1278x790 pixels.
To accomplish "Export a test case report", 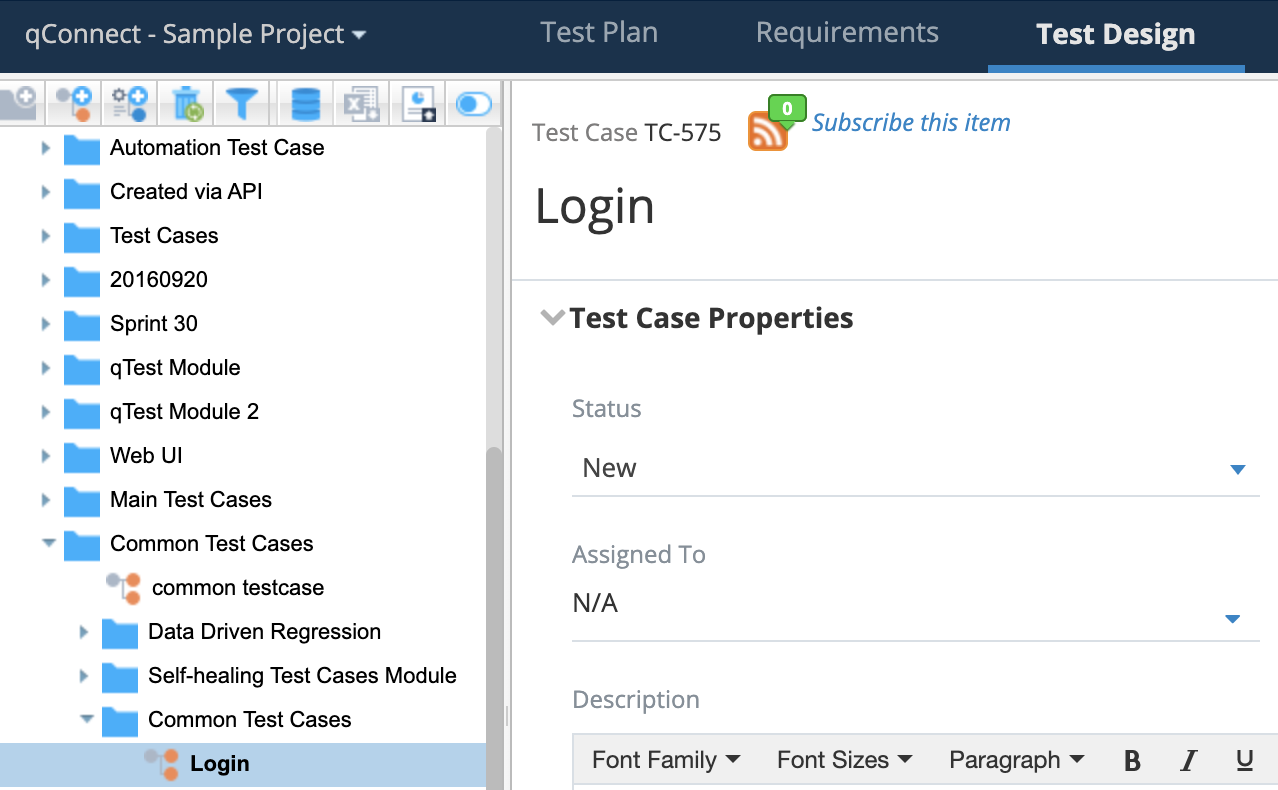I will click(417, 103).
